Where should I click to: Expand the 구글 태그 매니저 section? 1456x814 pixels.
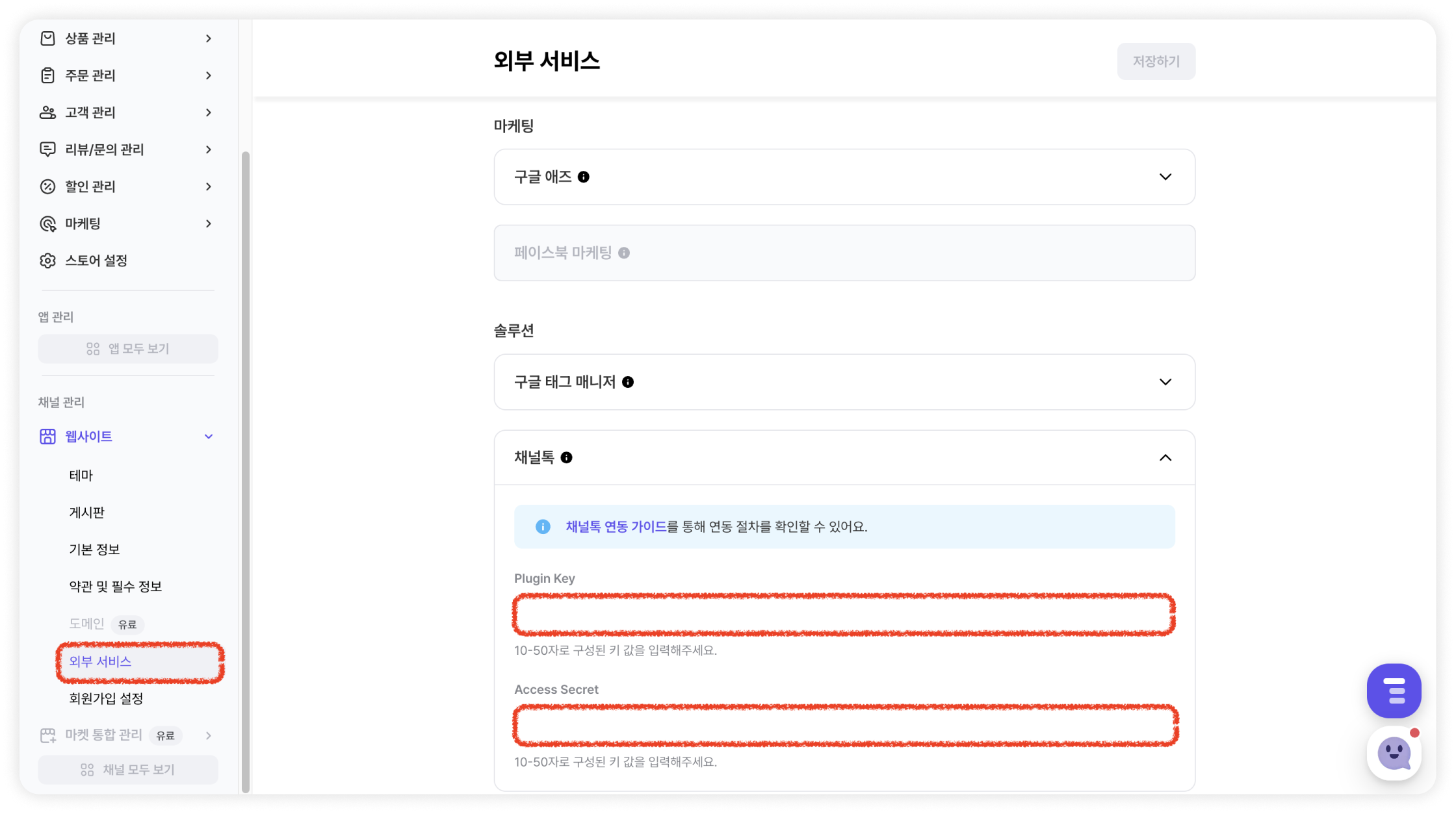tap(1165, 382)
